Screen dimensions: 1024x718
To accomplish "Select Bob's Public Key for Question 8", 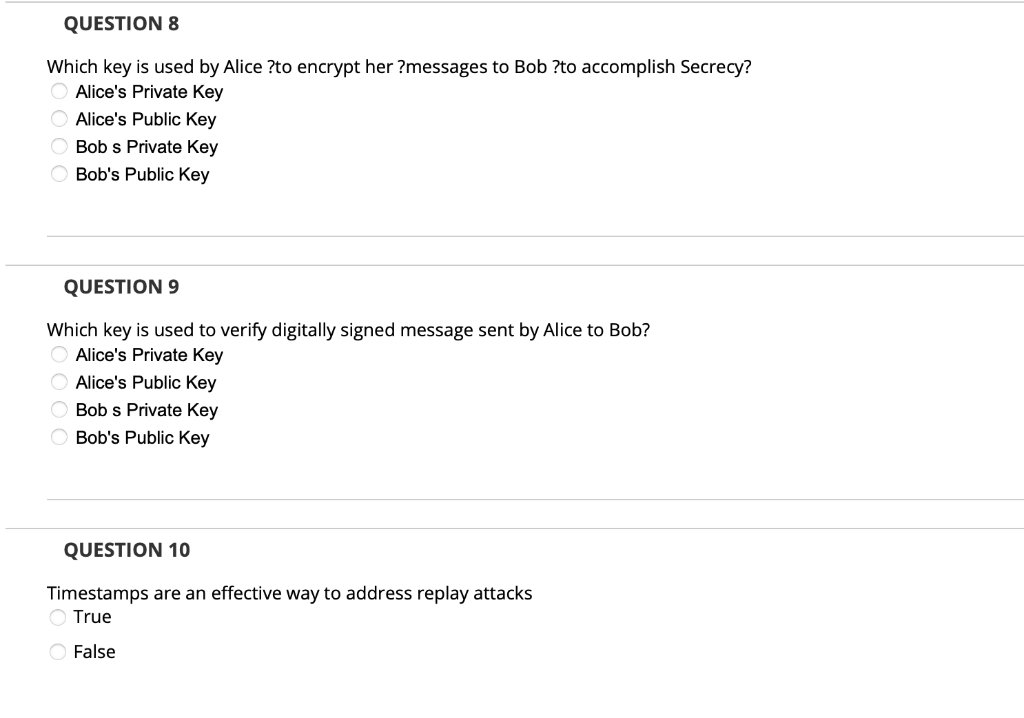I will (58, 173).
